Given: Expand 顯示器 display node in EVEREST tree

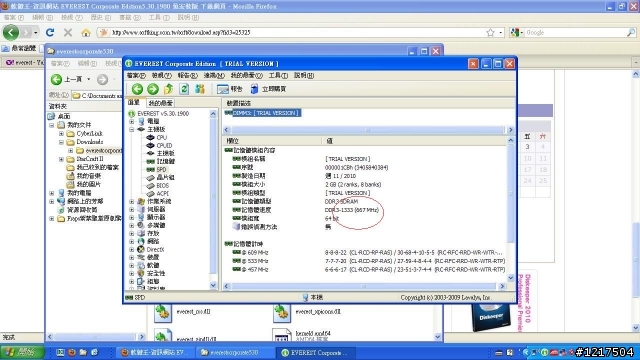Looking at the screenshot, I should click(x=132, y=218).
